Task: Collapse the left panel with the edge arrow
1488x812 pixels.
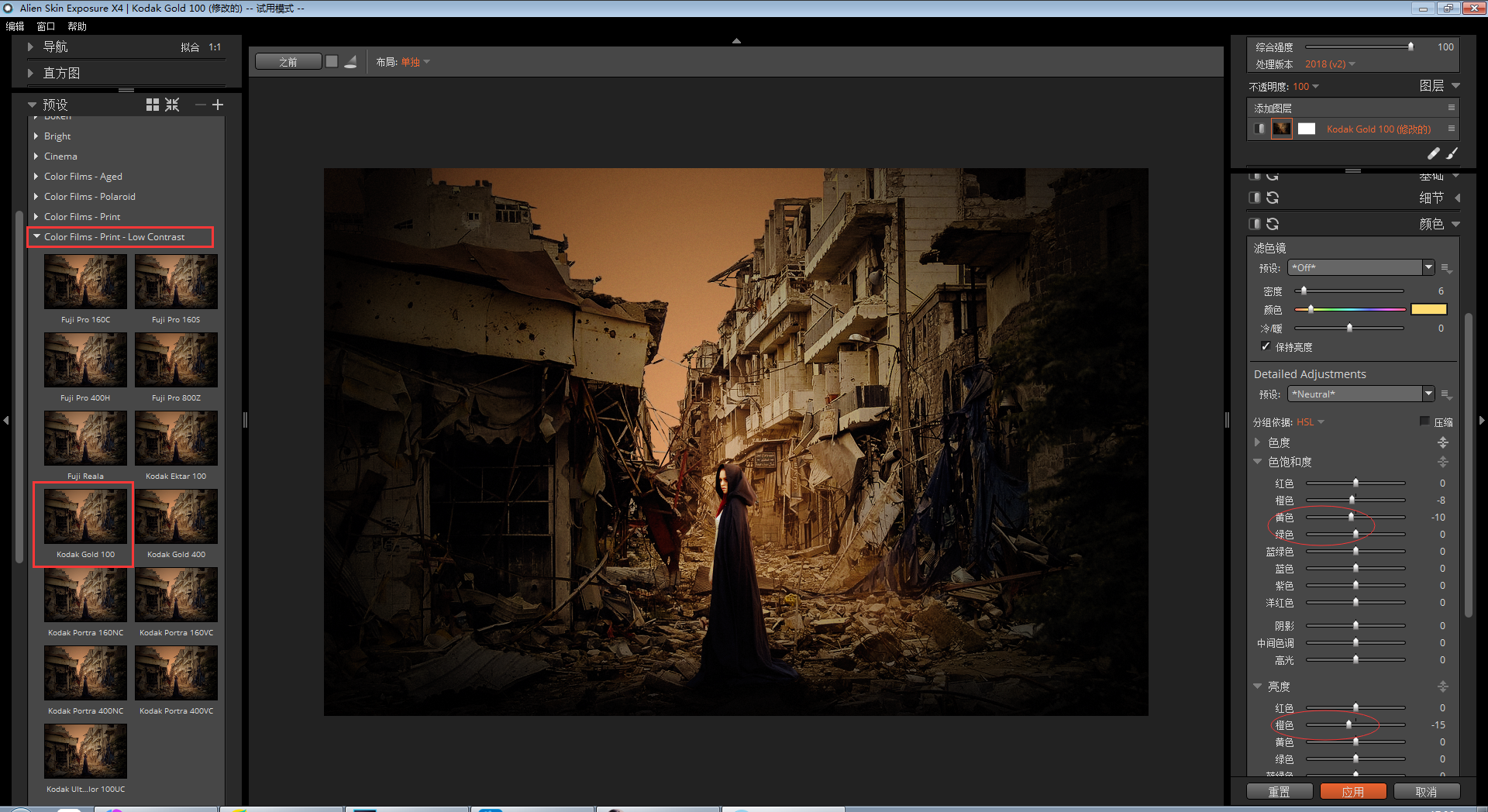Action: tap(6, 421)
